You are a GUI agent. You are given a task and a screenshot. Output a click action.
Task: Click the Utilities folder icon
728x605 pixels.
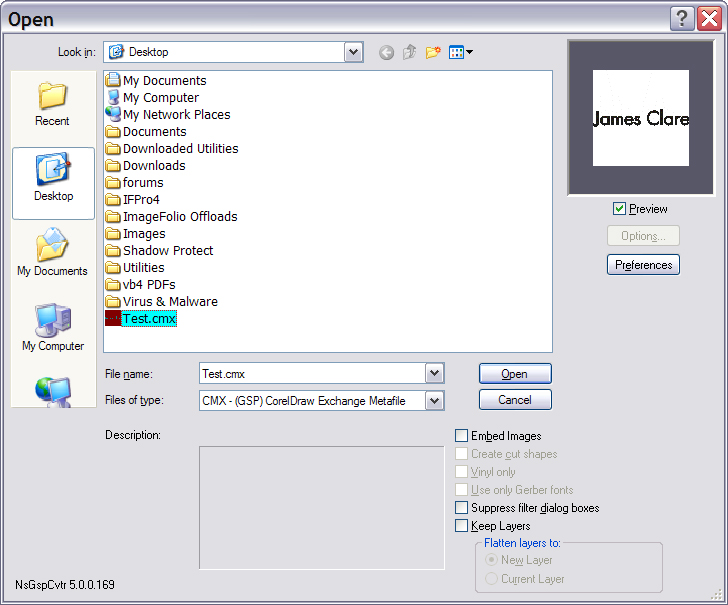[113, 267]
